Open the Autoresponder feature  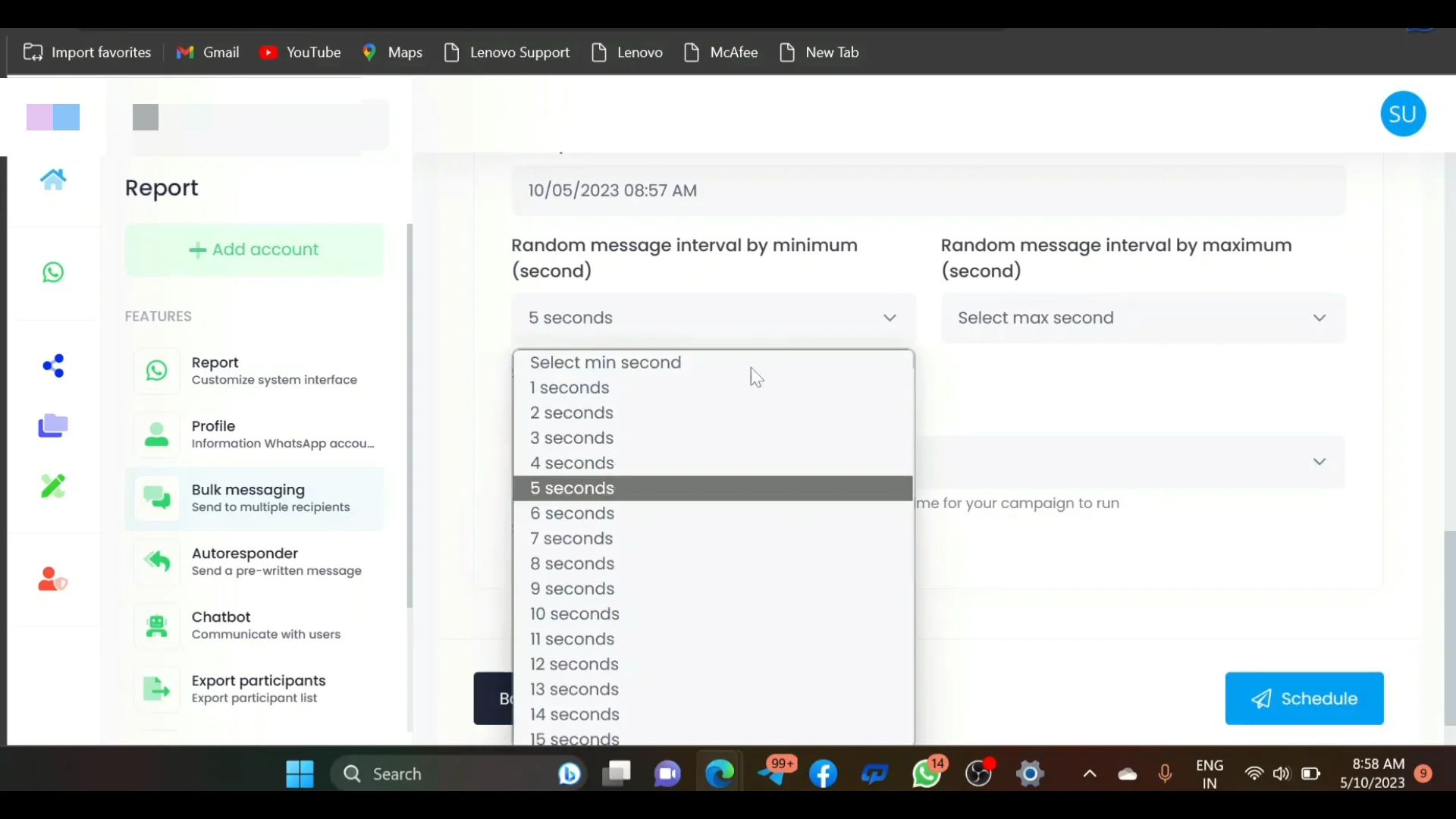click(x=156, y=562)
